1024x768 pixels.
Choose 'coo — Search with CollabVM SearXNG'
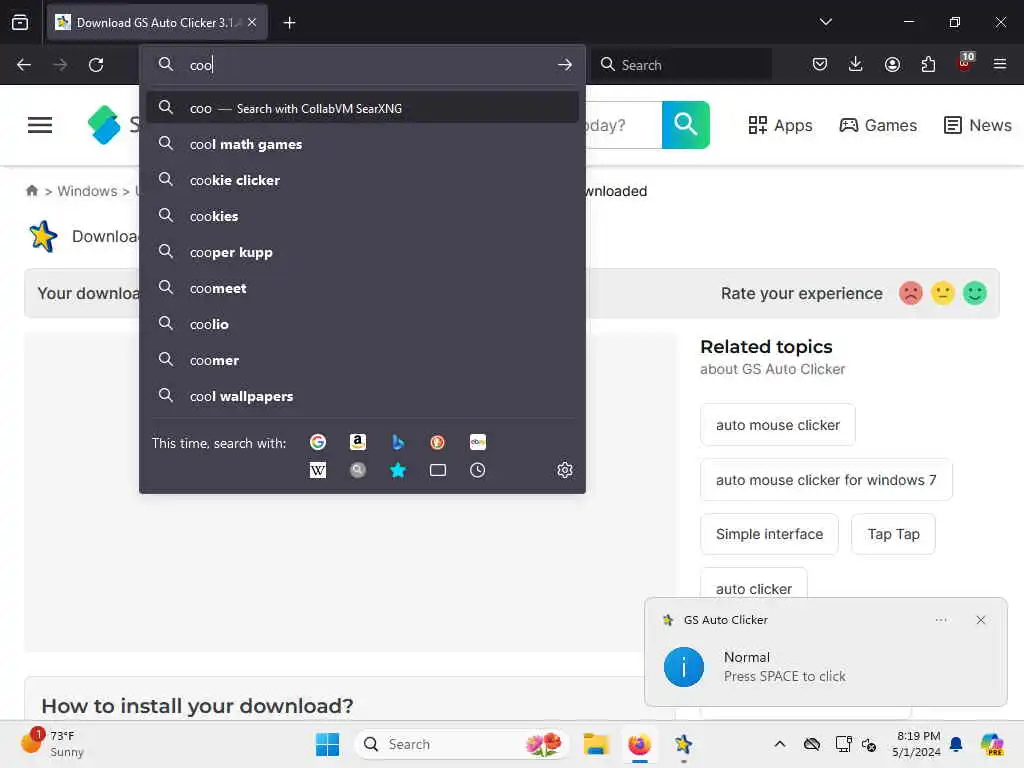click(362, 108)
